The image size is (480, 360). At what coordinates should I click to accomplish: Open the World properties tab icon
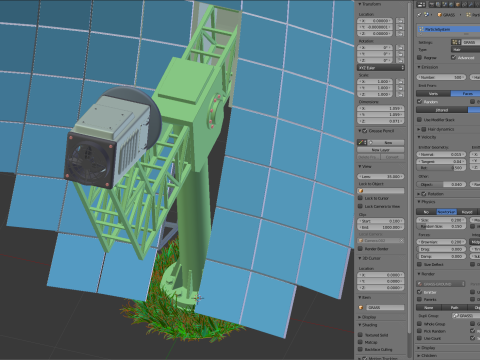pos(452,4)
